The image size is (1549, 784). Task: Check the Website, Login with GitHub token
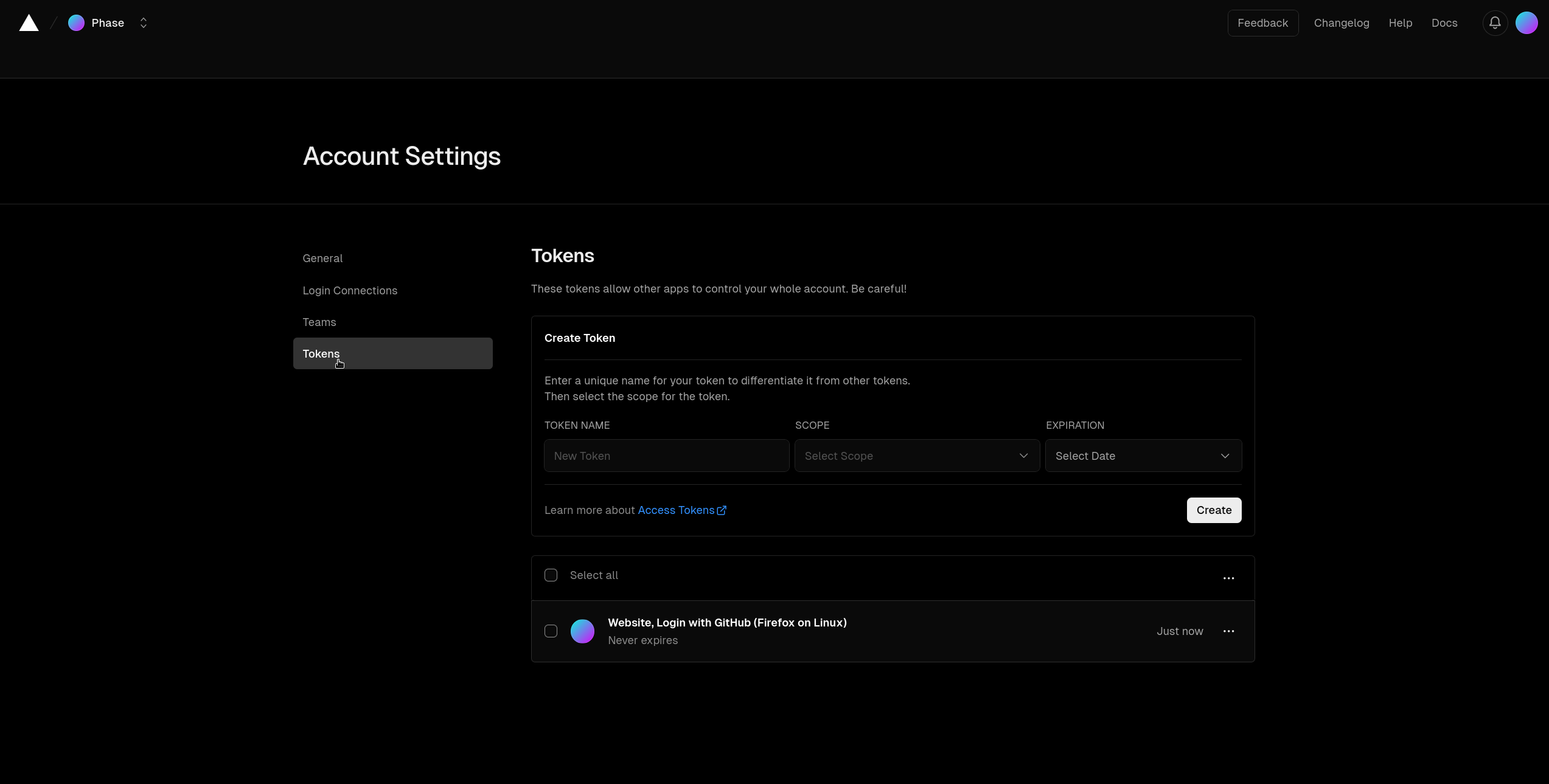pos(551,631)
